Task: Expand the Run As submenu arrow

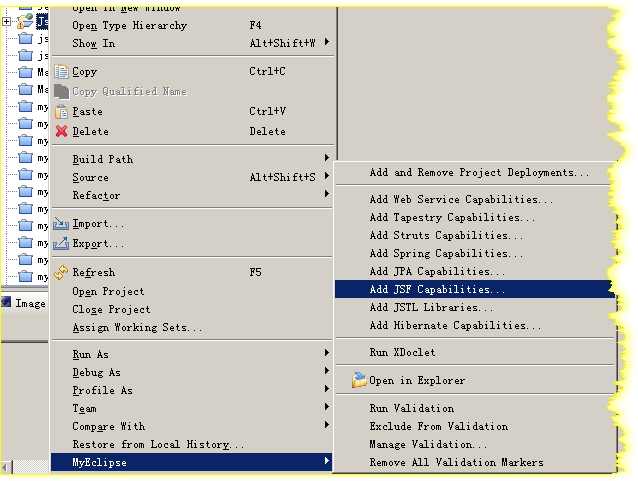Action: (x=327, y=352)
